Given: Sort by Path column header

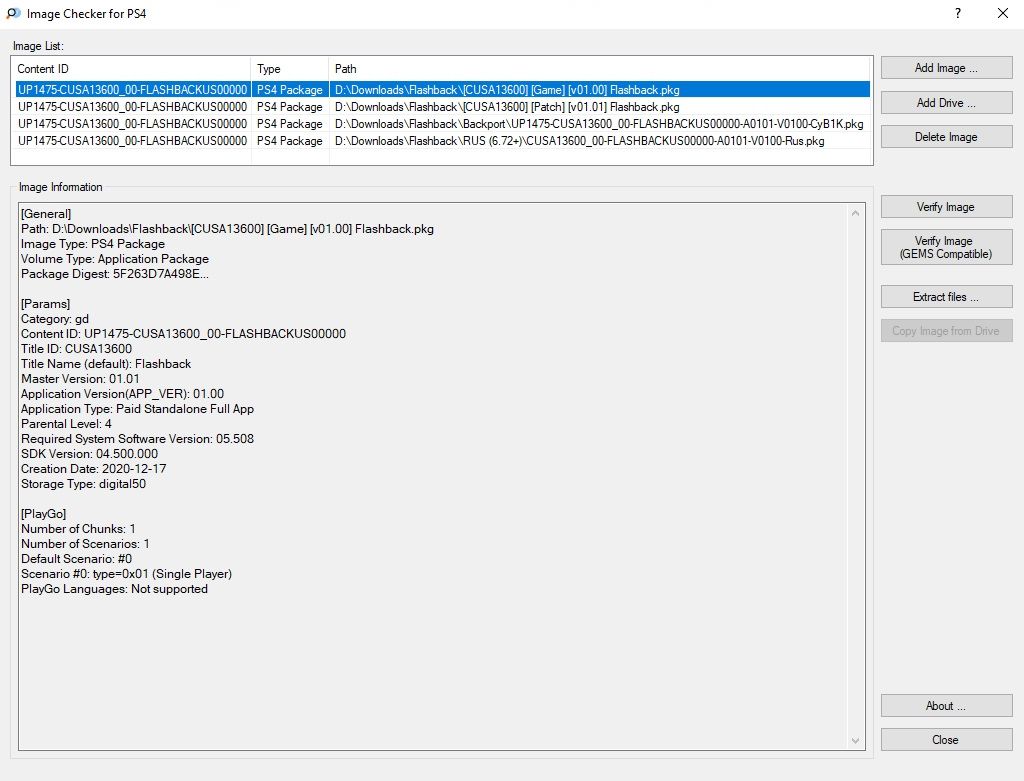Looking at the screenshot, I should coord(601,69).
